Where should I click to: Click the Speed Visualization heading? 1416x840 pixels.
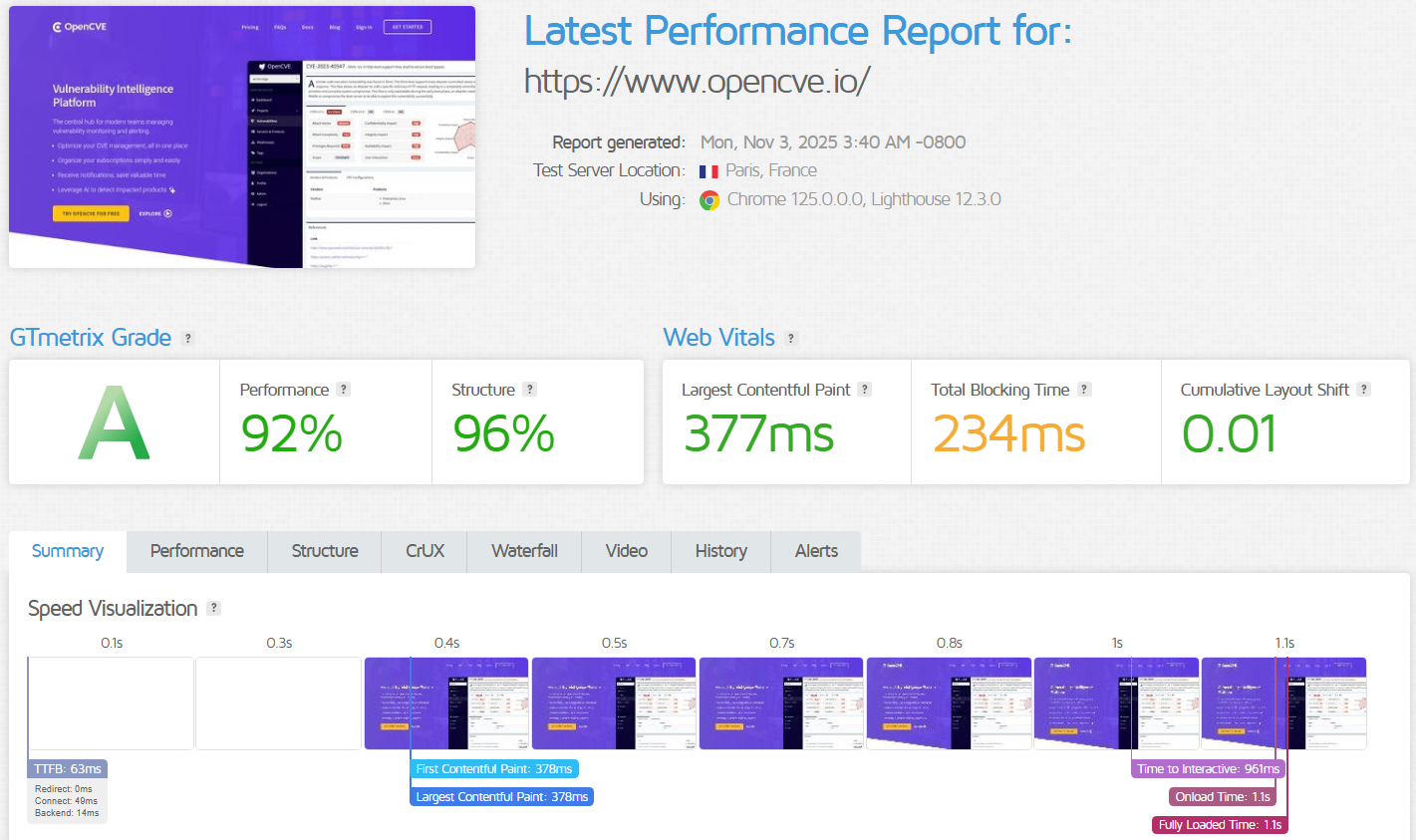pyautogui.click(x=113, y=608)
